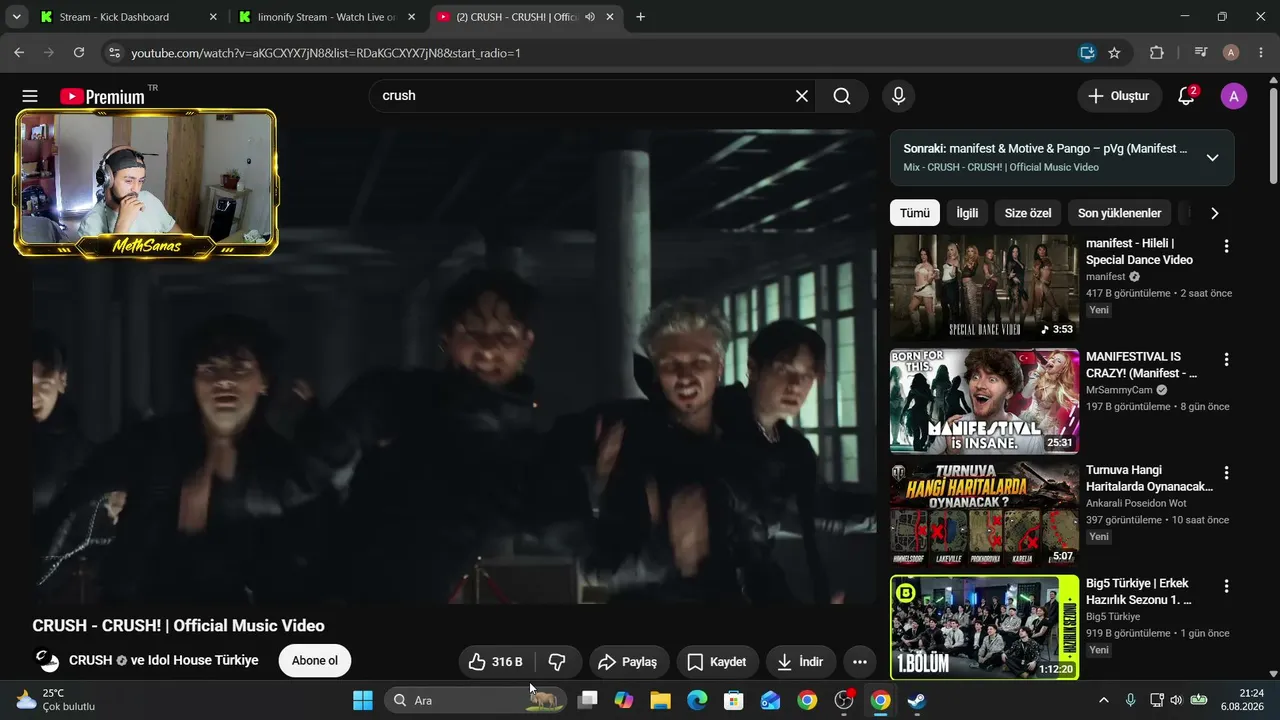The image size is (1280, 720).
Task: Click the address bar URL
Action: pos(326,53)
